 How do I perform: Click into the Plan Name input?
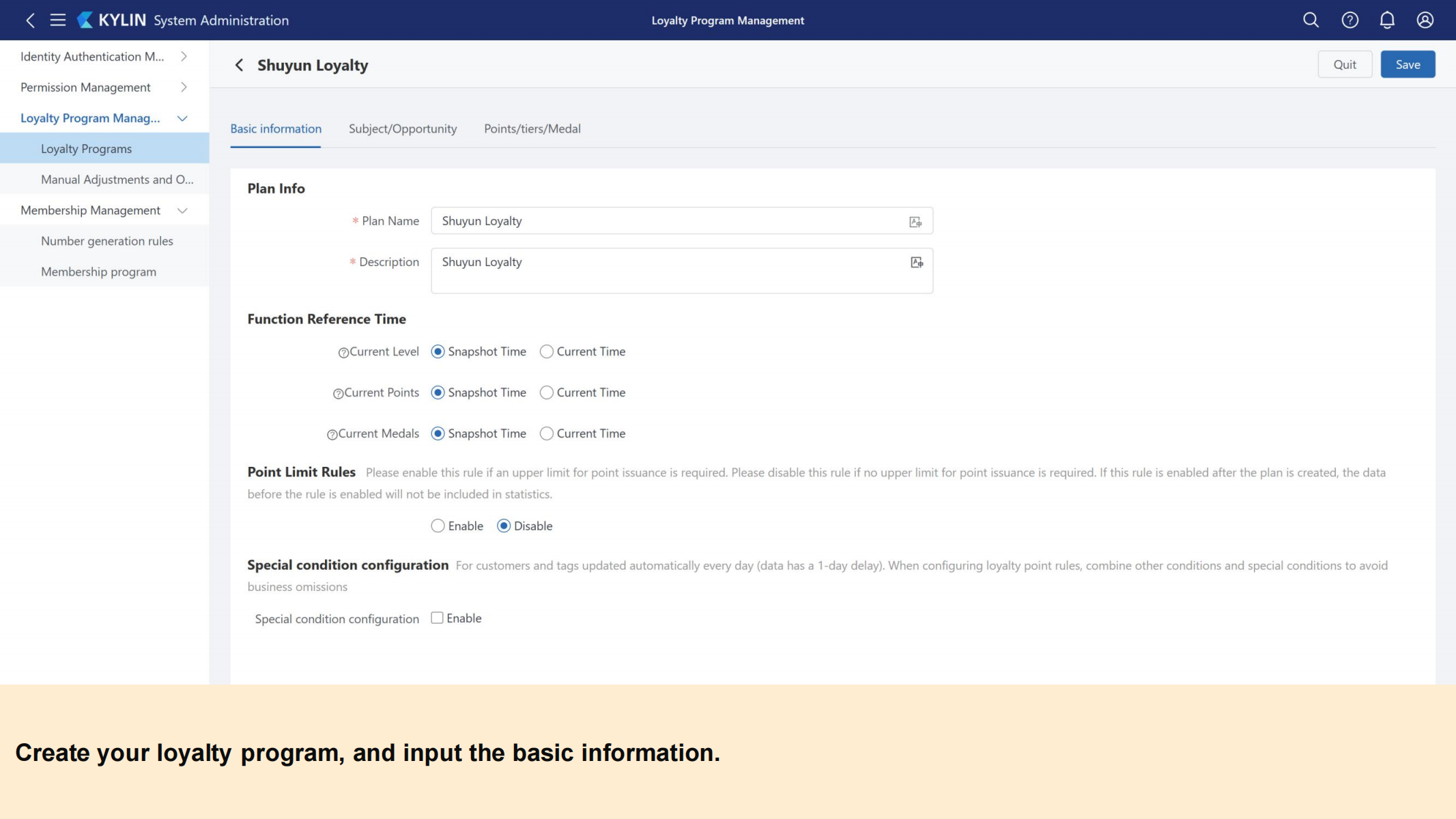click(682, 220)
